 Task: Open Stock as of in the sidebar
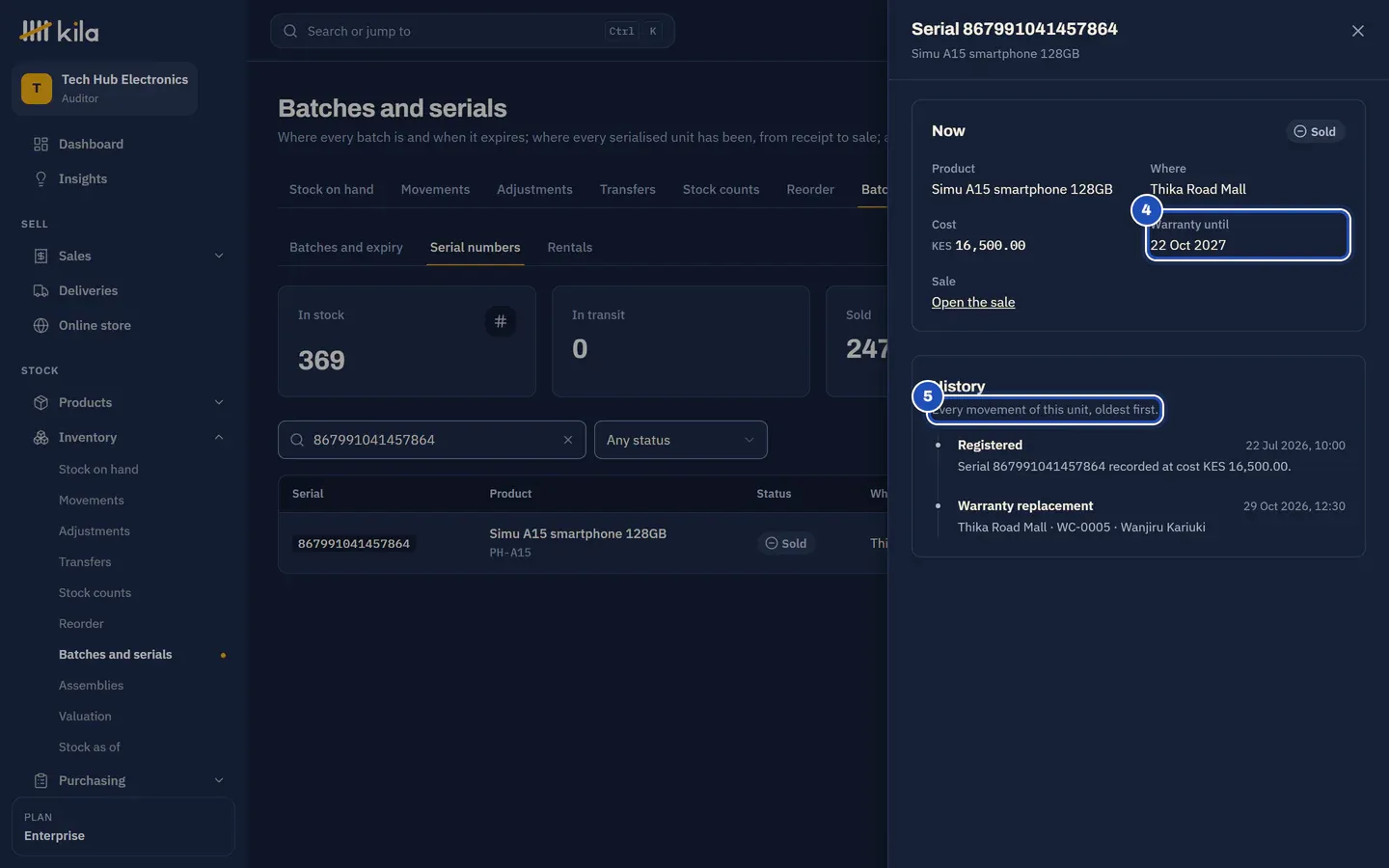(90, 747)
